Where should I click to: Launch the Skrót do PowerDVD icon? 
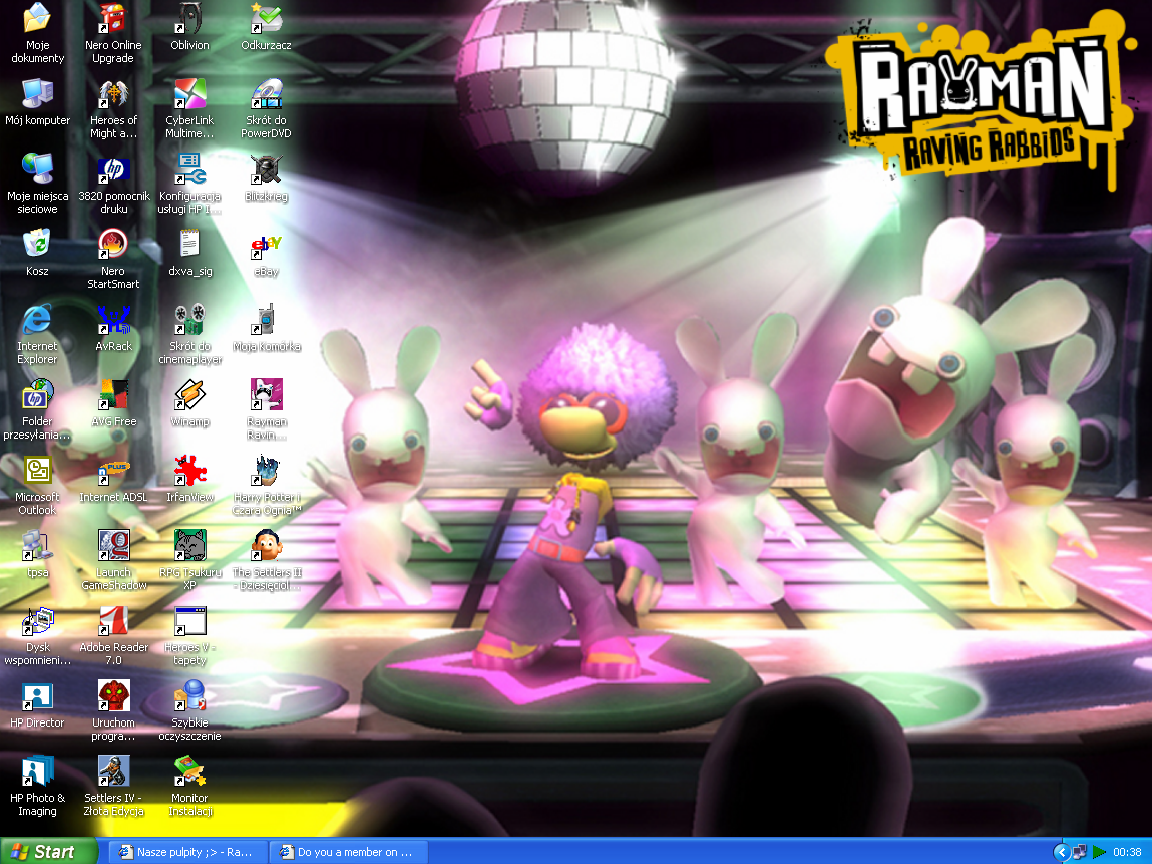[266, 93]
